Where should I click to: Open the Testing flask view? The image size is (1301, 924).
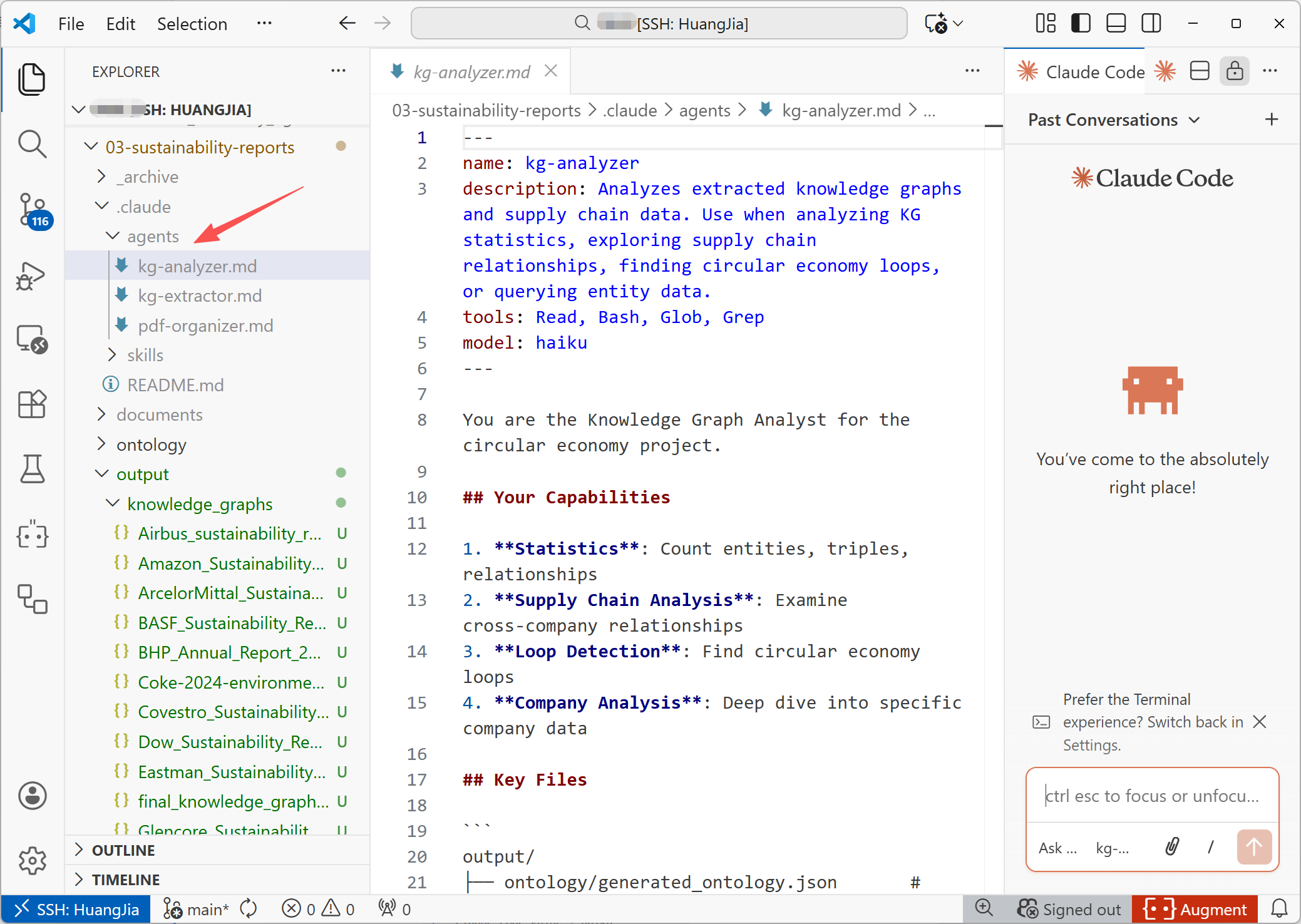pyautogui.click(x=32, y=470)
